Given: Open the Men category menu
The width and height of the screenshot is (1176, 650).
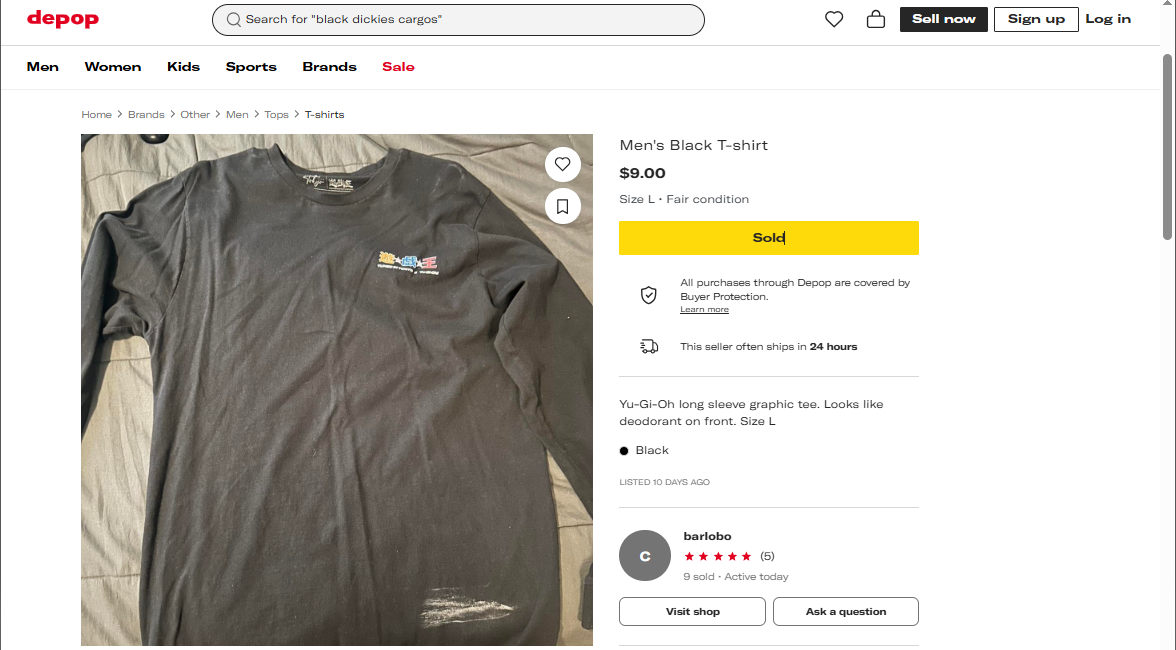Looking at the screenshot, I should pyautogui.click(x=43, y=67).
